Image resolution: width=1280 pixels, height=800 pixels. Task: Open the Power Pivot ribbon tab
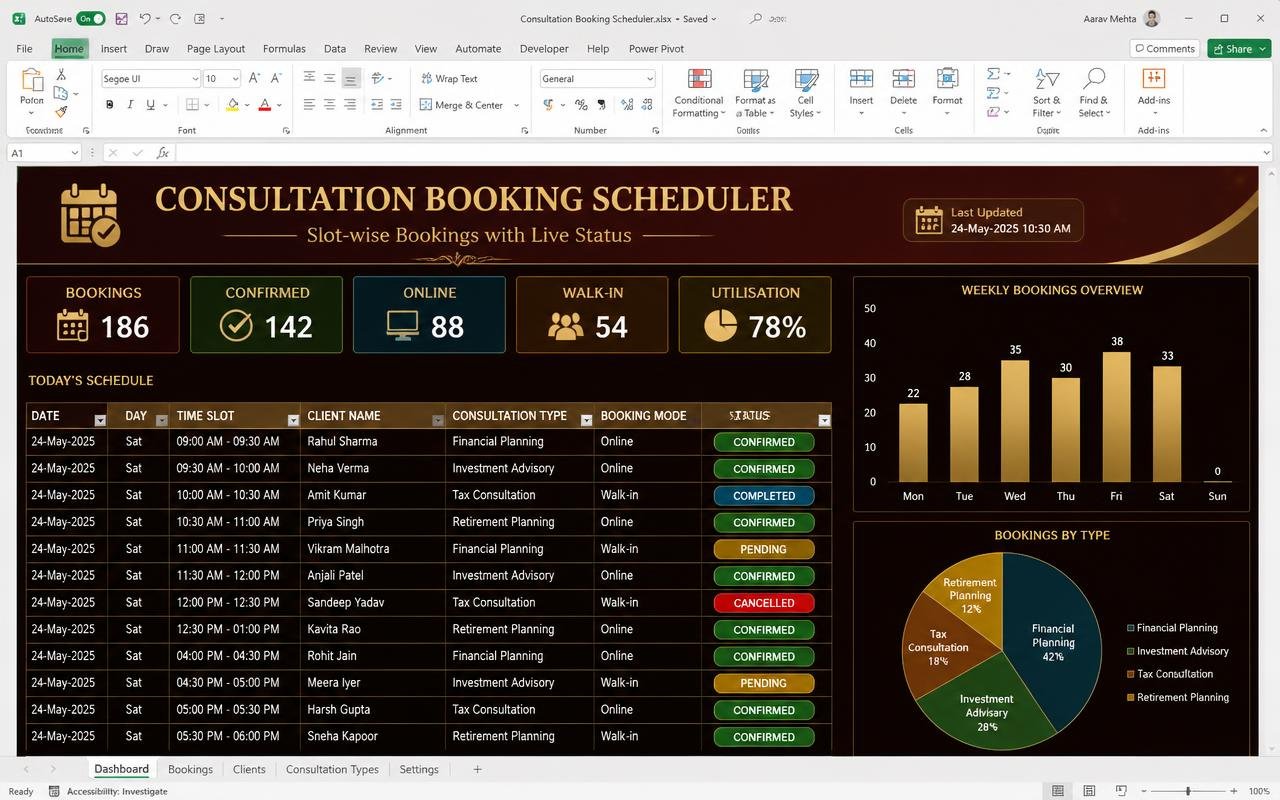[x=656, y=48]
